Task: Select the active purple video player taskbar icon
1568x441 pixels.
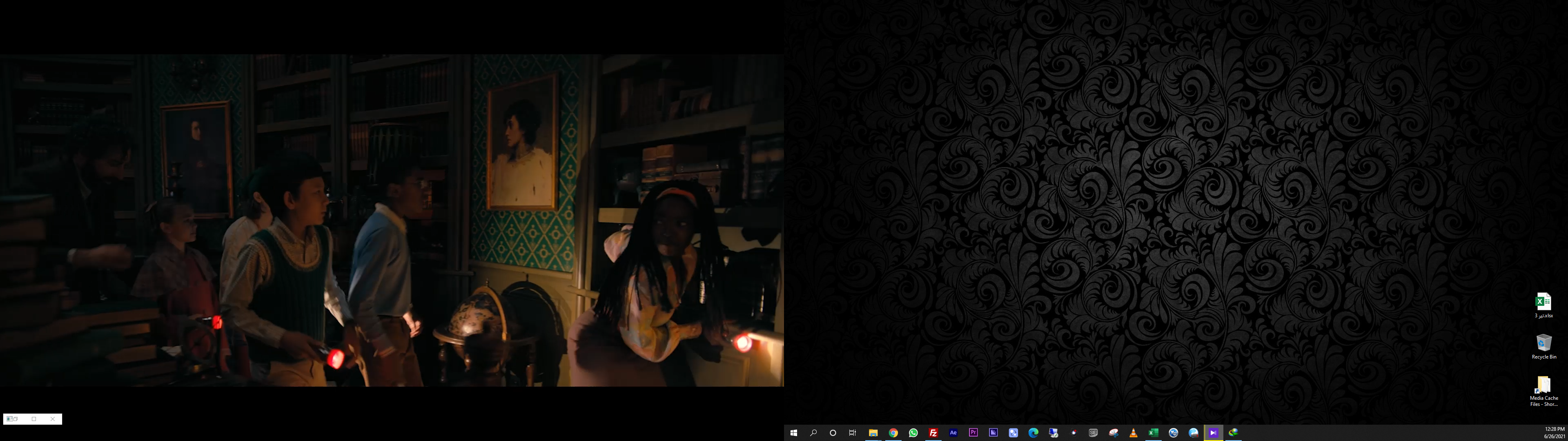Action: (x=1213, y=432)
